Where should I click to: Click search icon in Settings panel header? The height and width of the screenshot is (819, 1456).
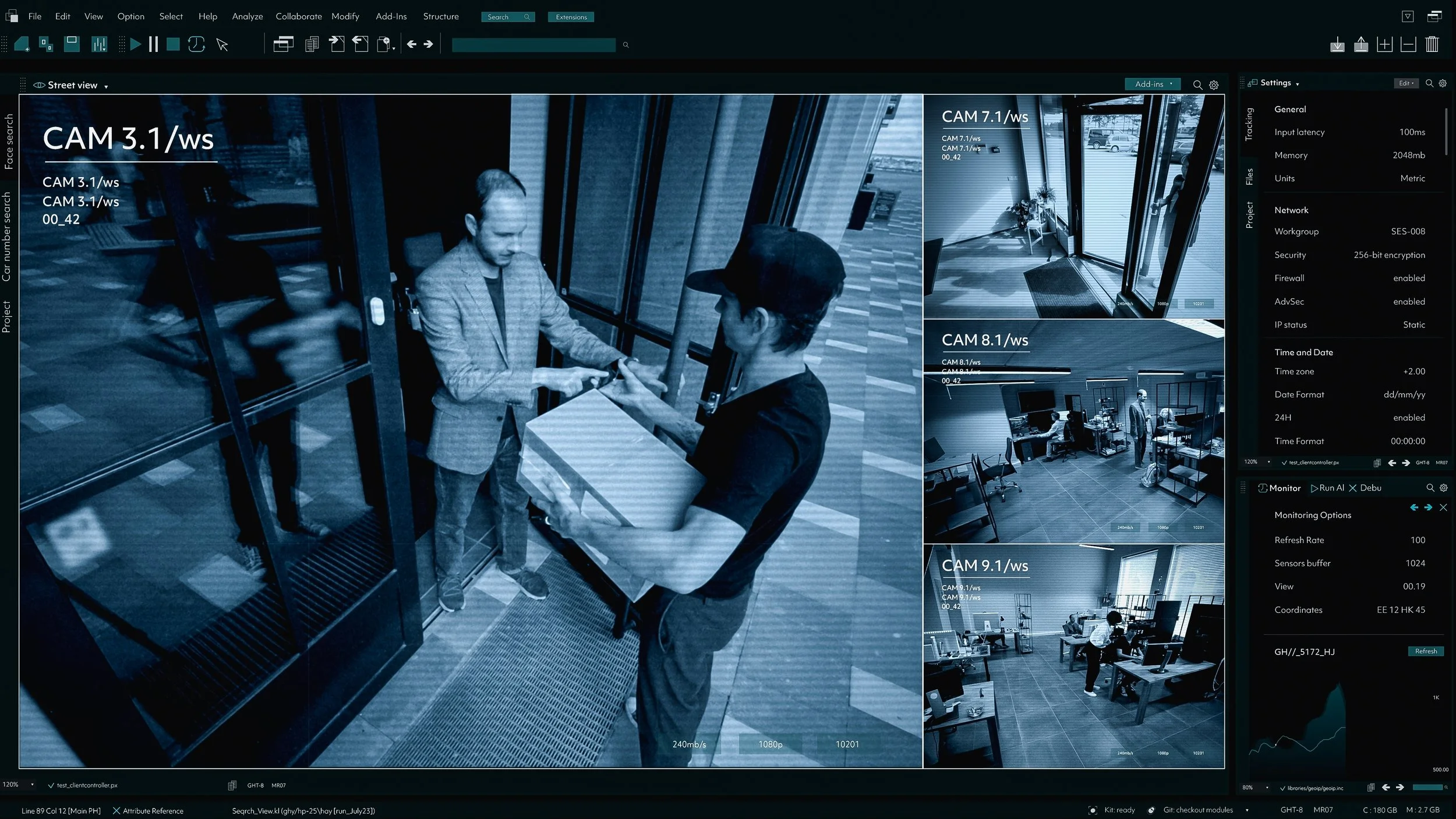click(x=1429, y=83)
